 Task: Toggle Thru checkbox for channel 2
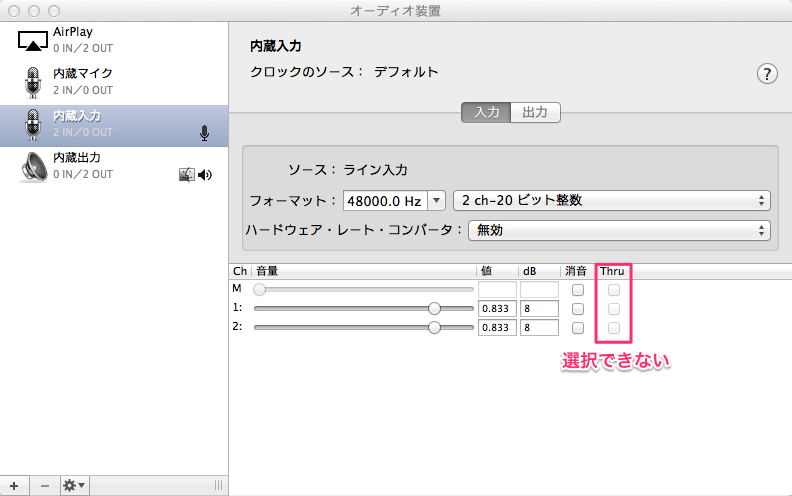click(x=614, y=328)
